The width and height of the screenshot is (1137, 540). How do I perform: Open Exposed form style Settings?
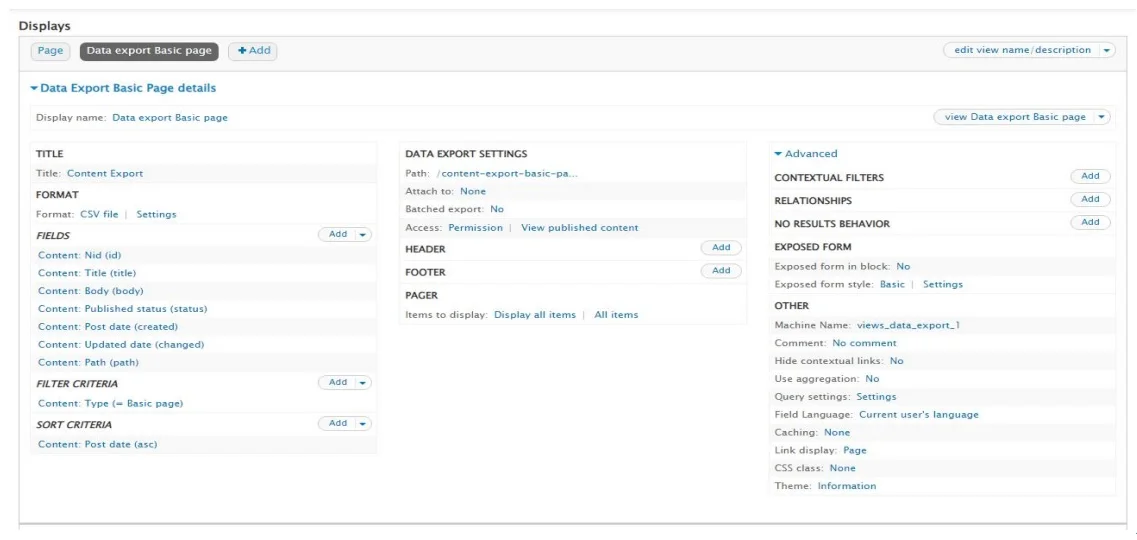click(x=943, y=284)
